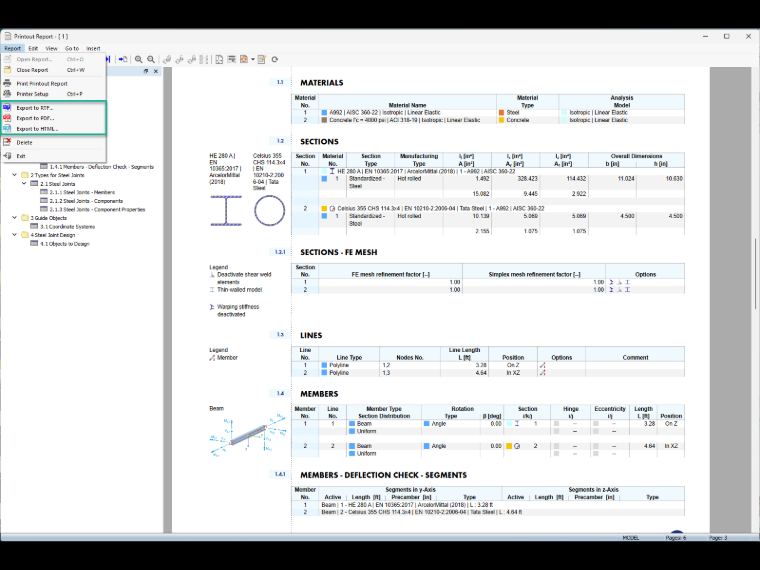Open the Report menu in menu bar

13,48
